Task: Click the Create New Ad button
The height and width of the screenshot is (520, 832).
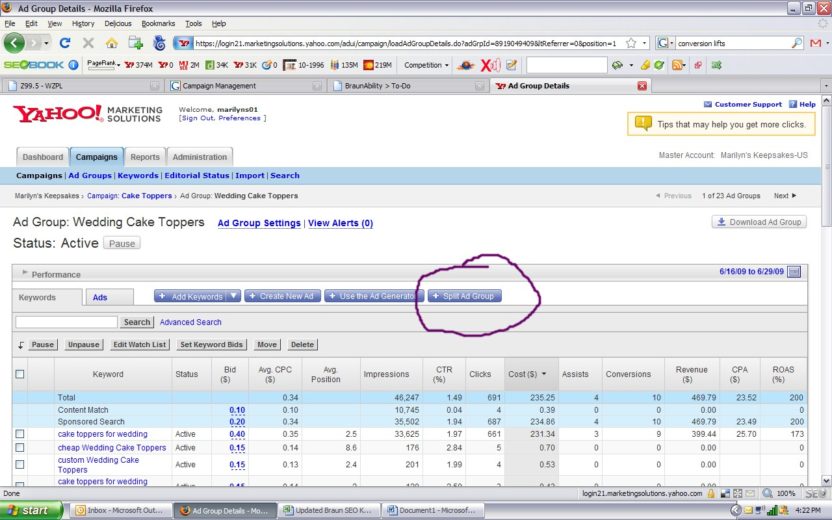Action: [x=282, y=296]
